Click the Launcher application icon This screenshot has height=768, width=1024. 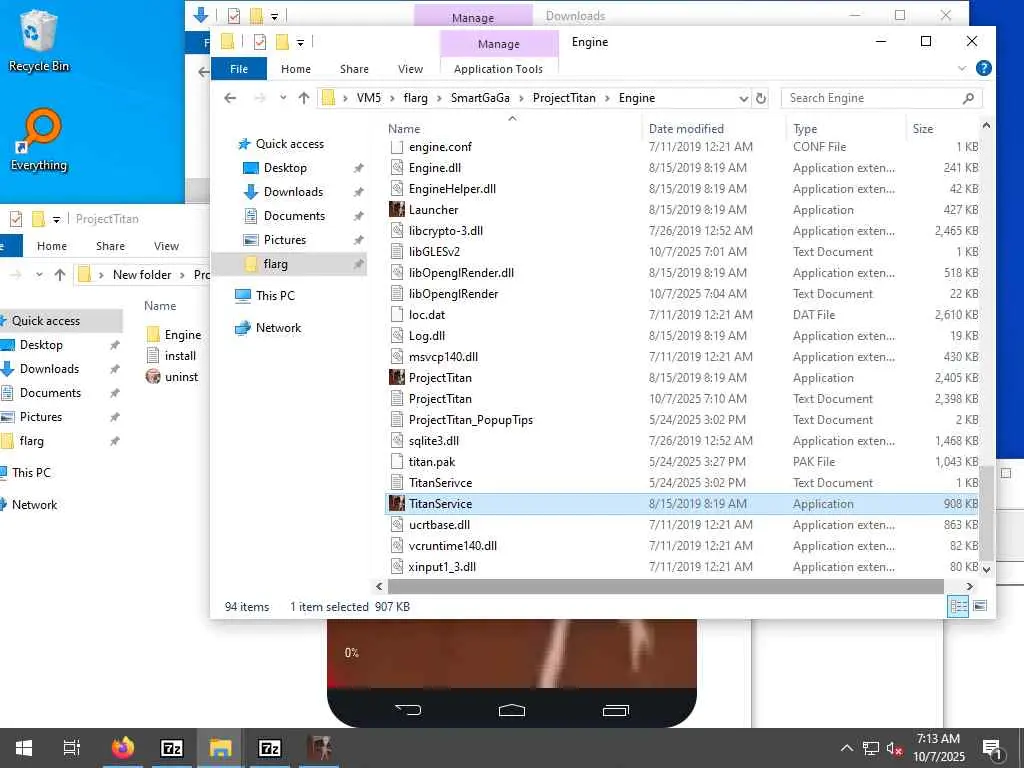[x=396, y=210]
